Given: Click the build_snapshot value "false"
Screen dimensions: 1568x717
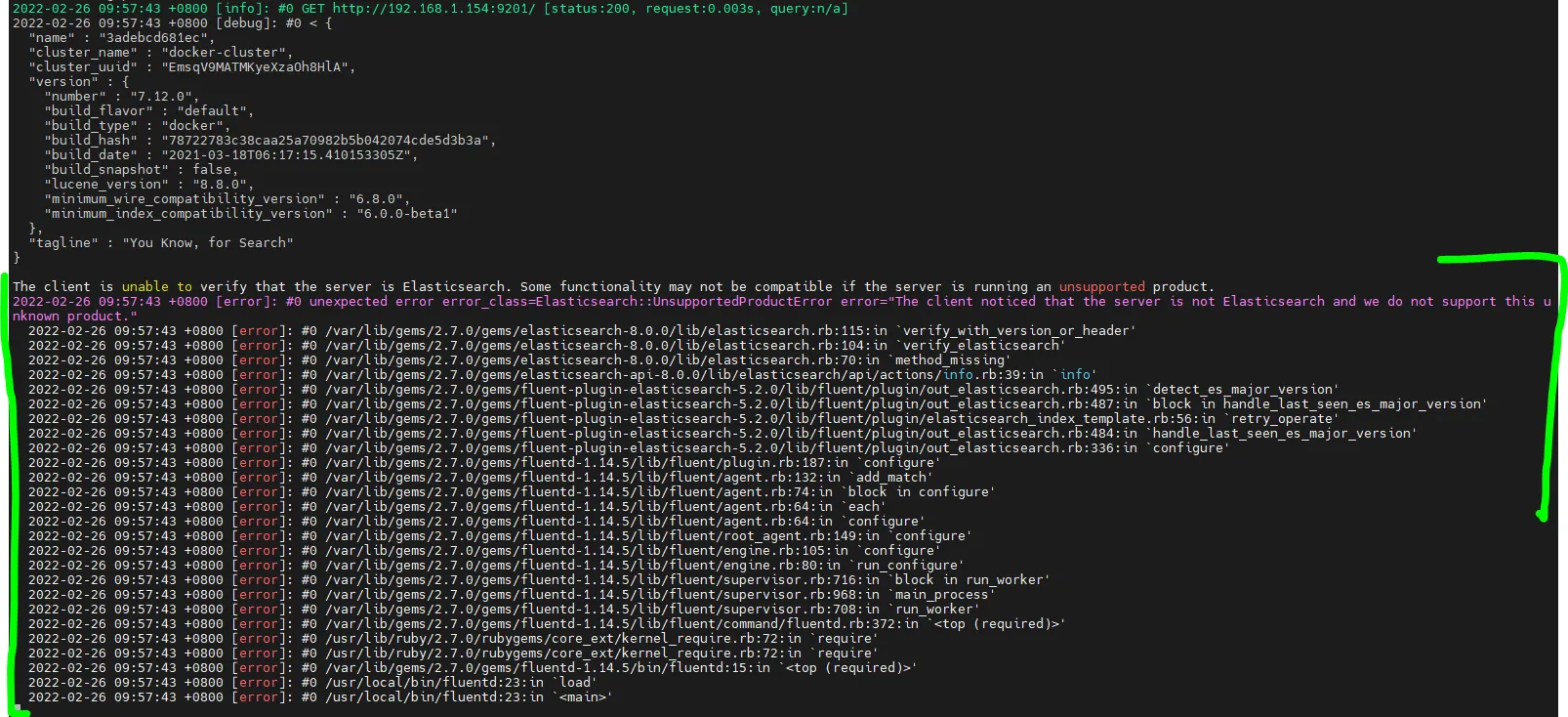Looking at the screenshot, I should coord(212,170).
